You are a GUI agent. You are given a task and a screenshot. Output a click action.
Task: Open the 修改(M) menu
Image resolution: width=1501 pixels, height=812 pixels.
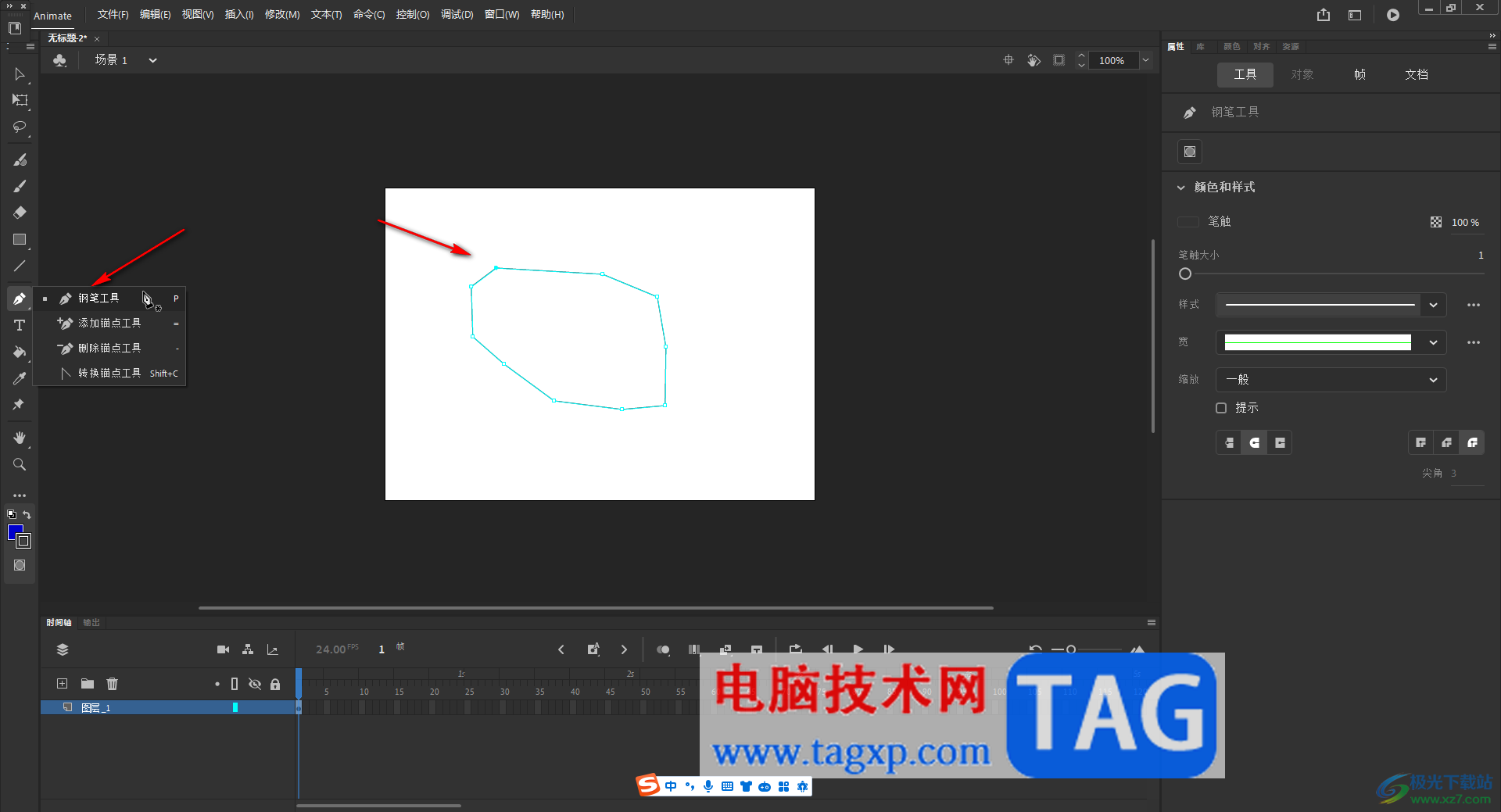(x=282, y=15)
